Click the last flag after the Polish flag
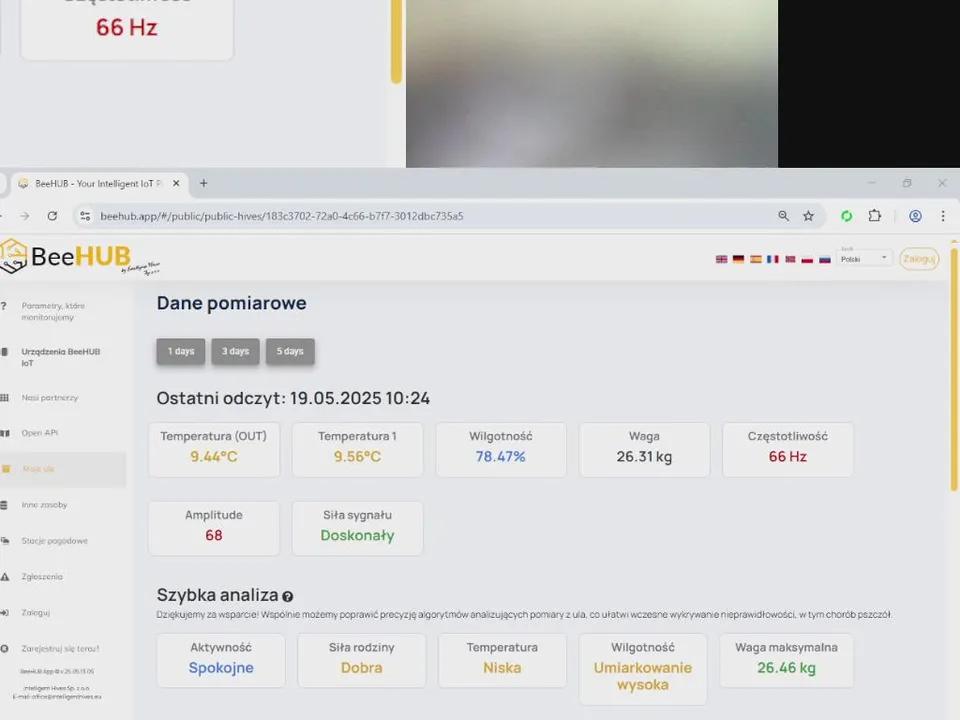The image size is (960, 720). click(x=825, y=260)
